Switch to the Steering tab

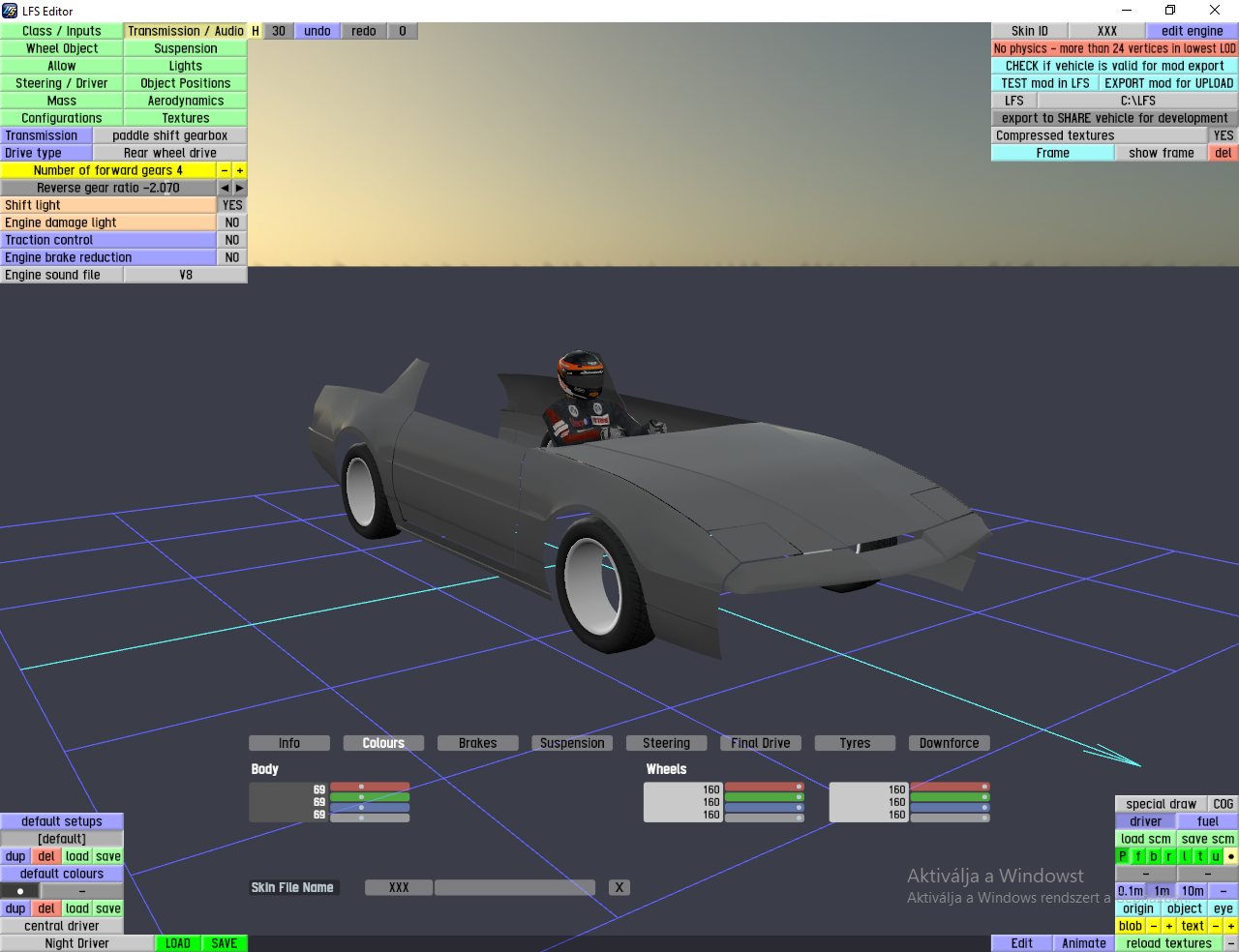click(x=667, y=743)
